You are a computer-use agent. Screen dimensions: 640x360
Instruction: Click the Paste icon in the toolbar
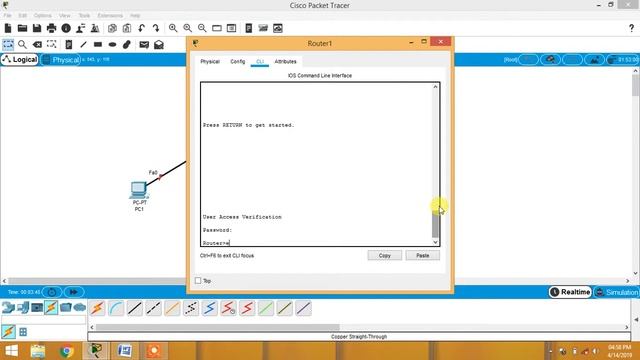pyautogui.click(x=127, y=28)
